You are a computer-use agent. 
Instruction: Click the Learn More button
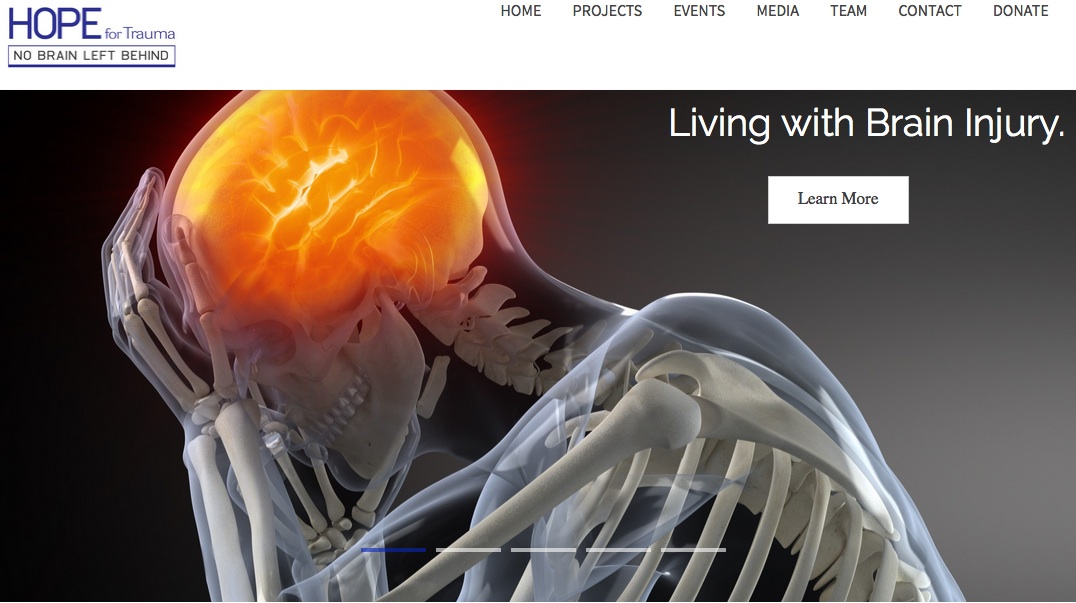(x=838, y=200)
